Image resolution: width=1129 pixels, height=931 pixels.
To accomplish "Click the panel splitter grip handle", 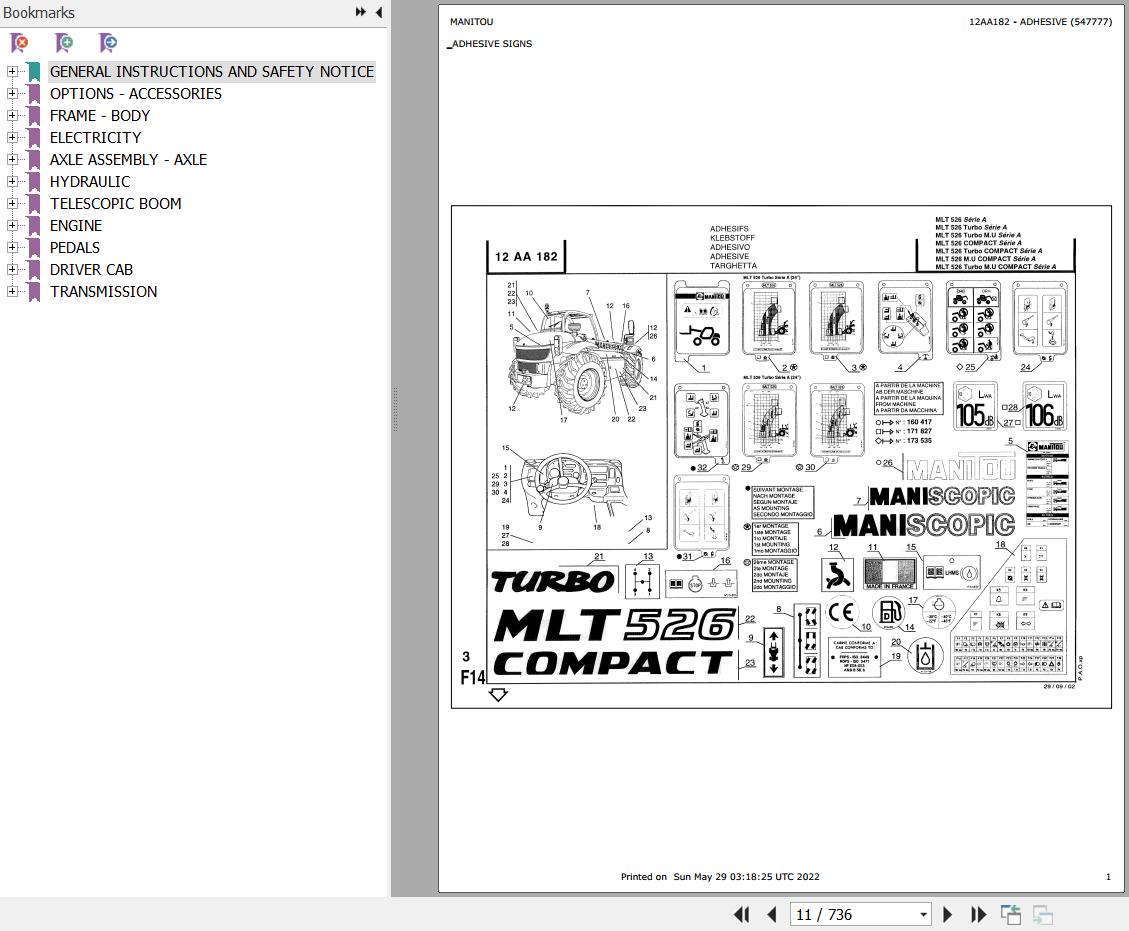I will [x=395, y=409].
